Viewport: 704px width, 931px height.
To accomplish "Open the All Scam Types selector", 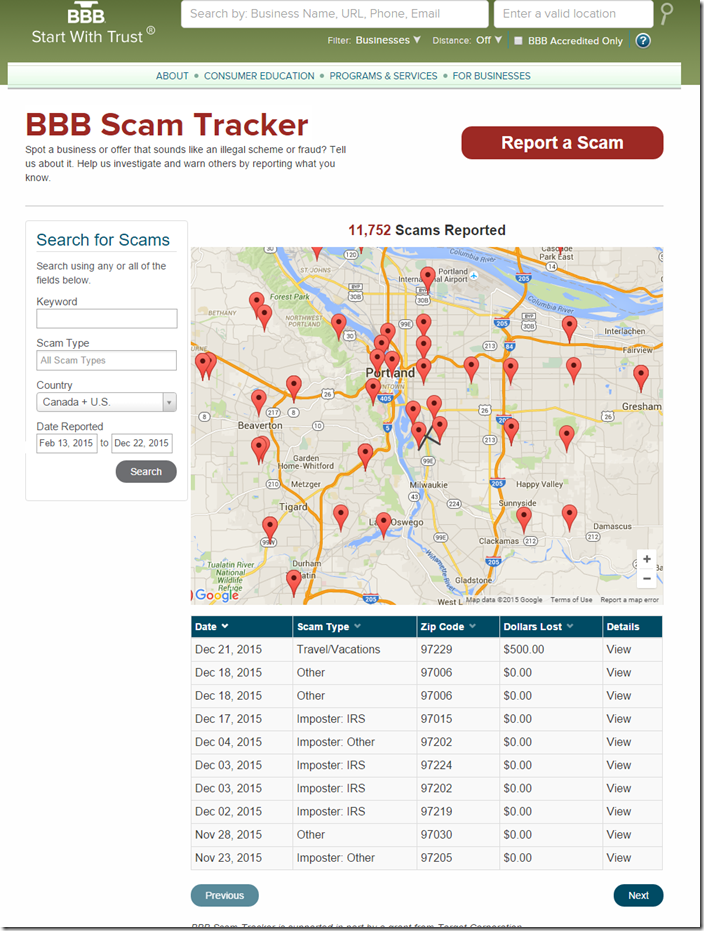I will click(106, 360).
